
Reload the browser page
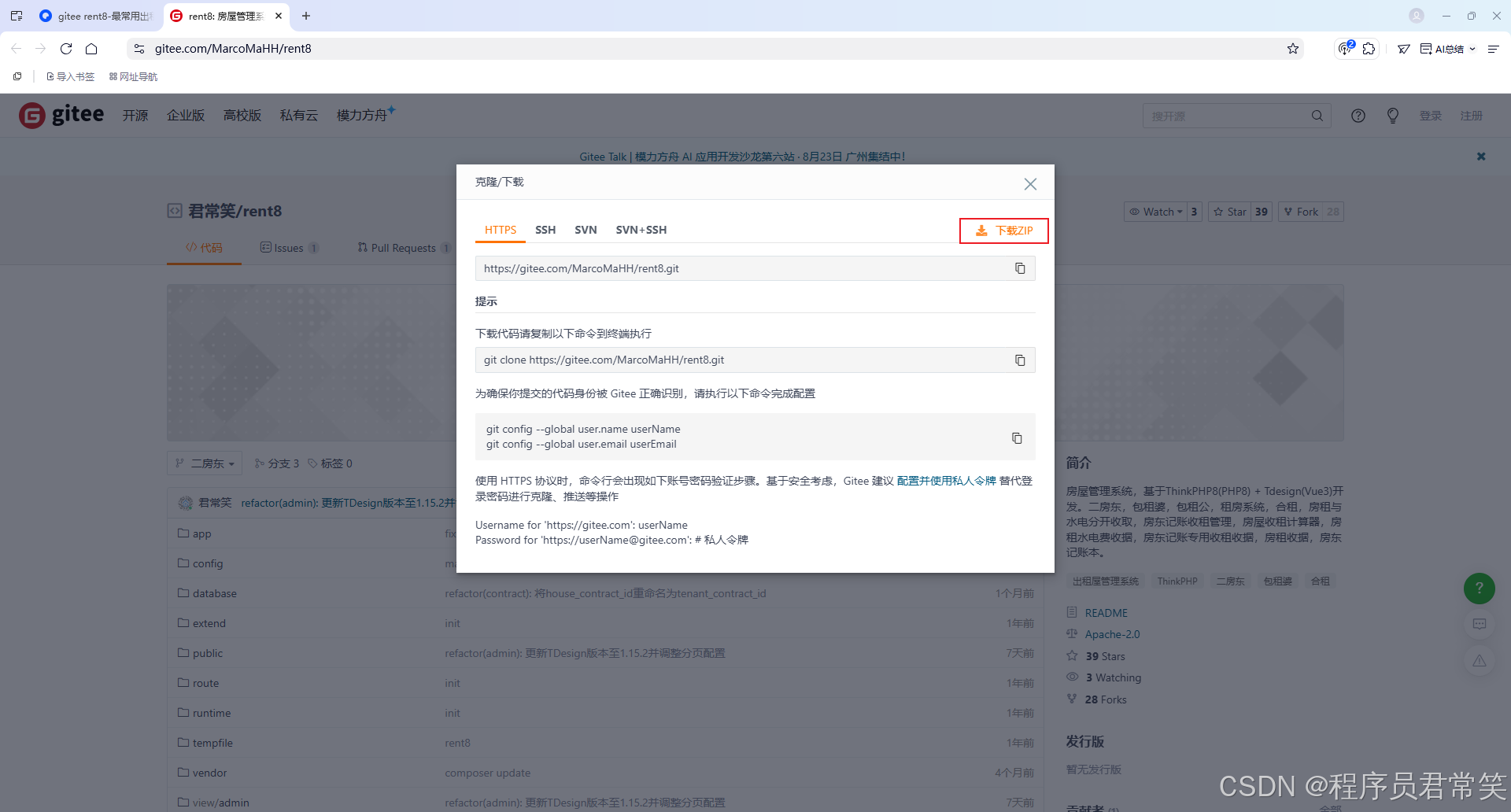point(66,49)
